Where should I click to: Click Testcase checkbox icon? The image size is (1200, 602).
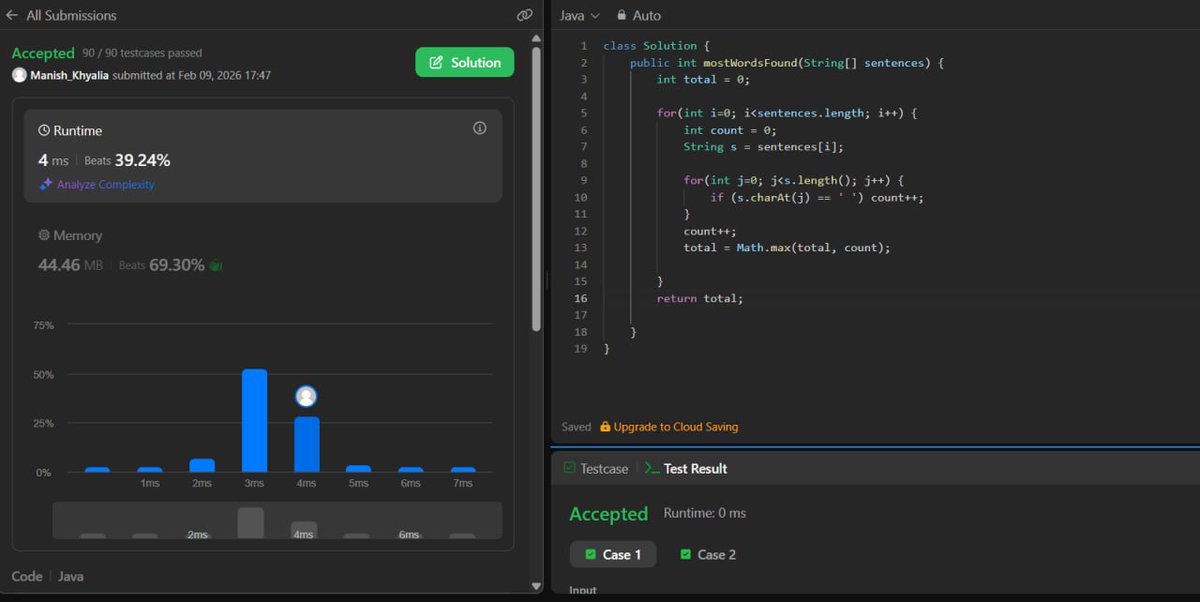[x=569, y=468]
